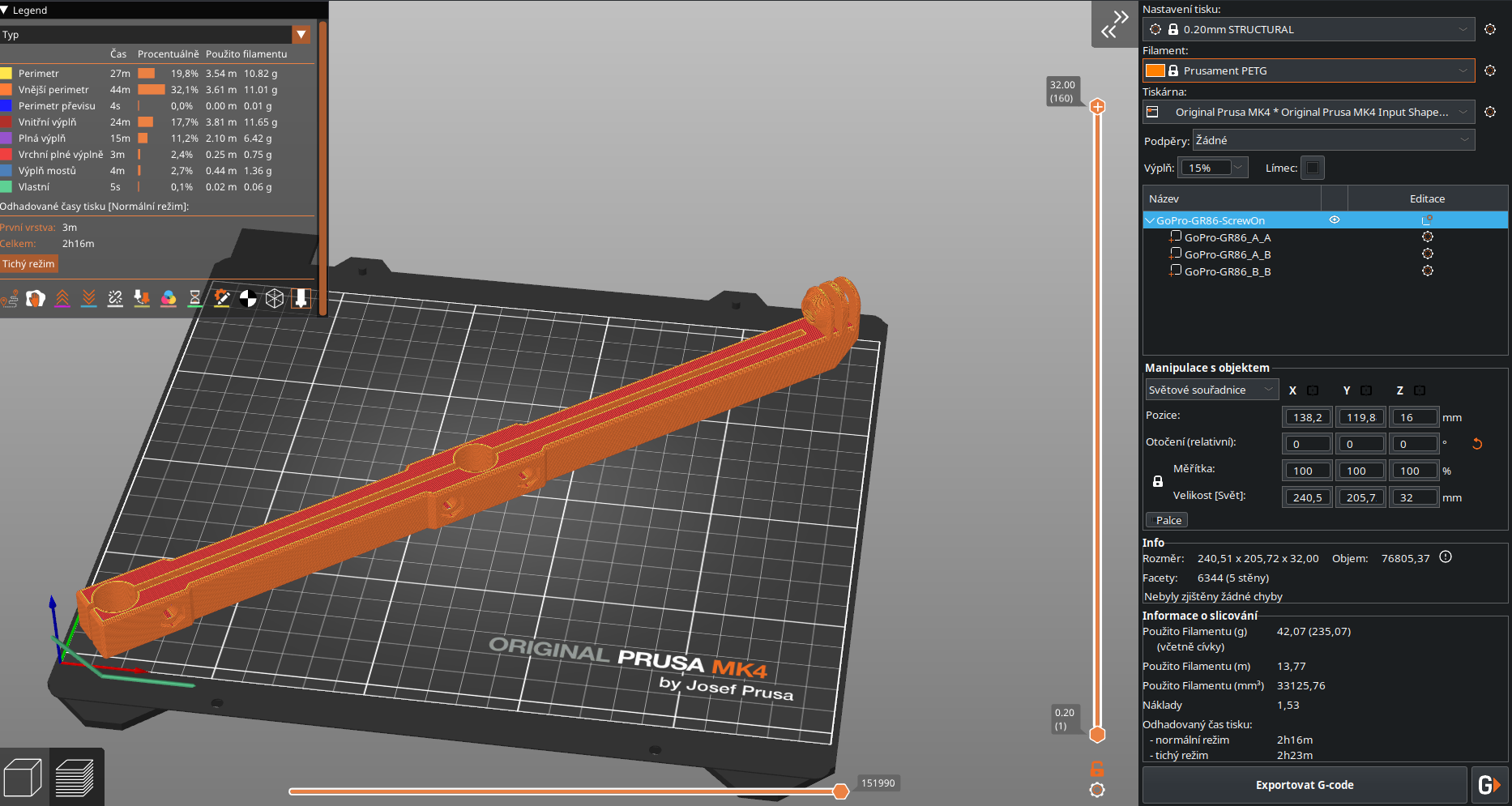Toggle visibility eye for GoPro-GR86-ScrewOn
1512x806 pixels.
click(1335, 220)
